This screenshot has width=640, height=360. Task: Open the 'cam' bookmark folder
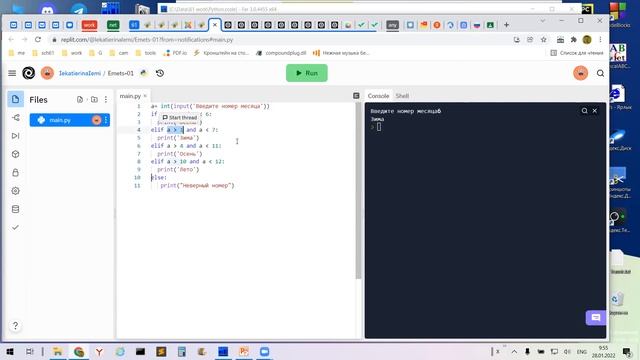tap(119, 53)
